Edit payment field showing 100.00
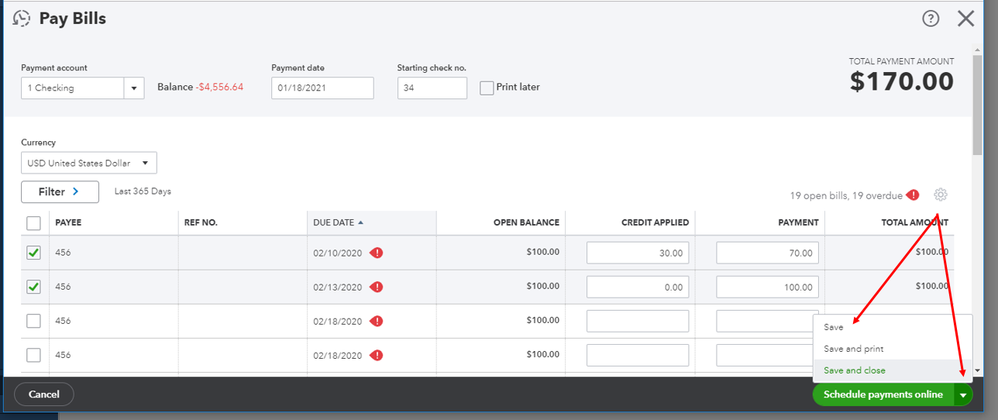The width and height of the screenshot is (998, 420). (x=767, y=287)
